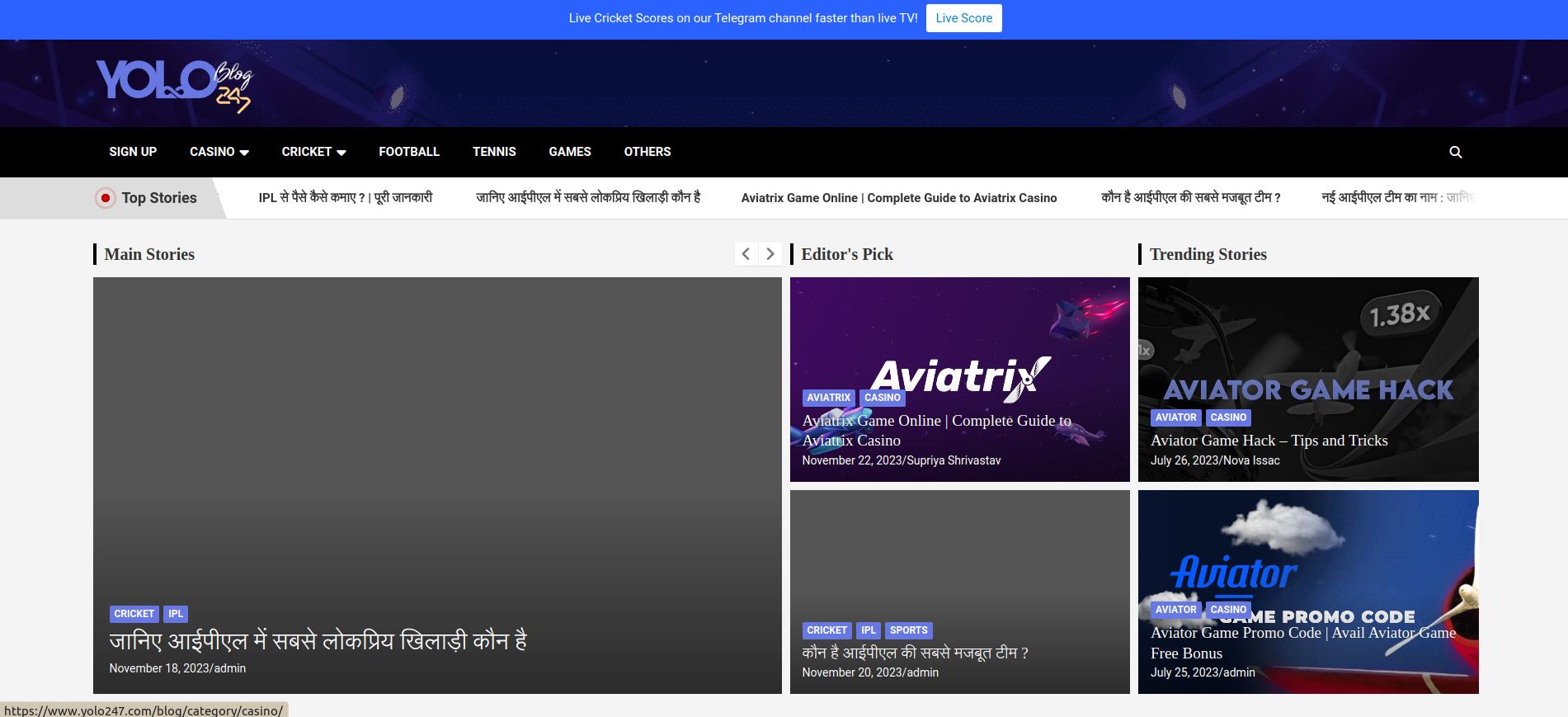Open ticker story 'कौन है आईपीएल की सबसे मजबूत टीम'
Image resolution: width=1568 pixels, height=717 pixels.
(x=1191, y=198)
